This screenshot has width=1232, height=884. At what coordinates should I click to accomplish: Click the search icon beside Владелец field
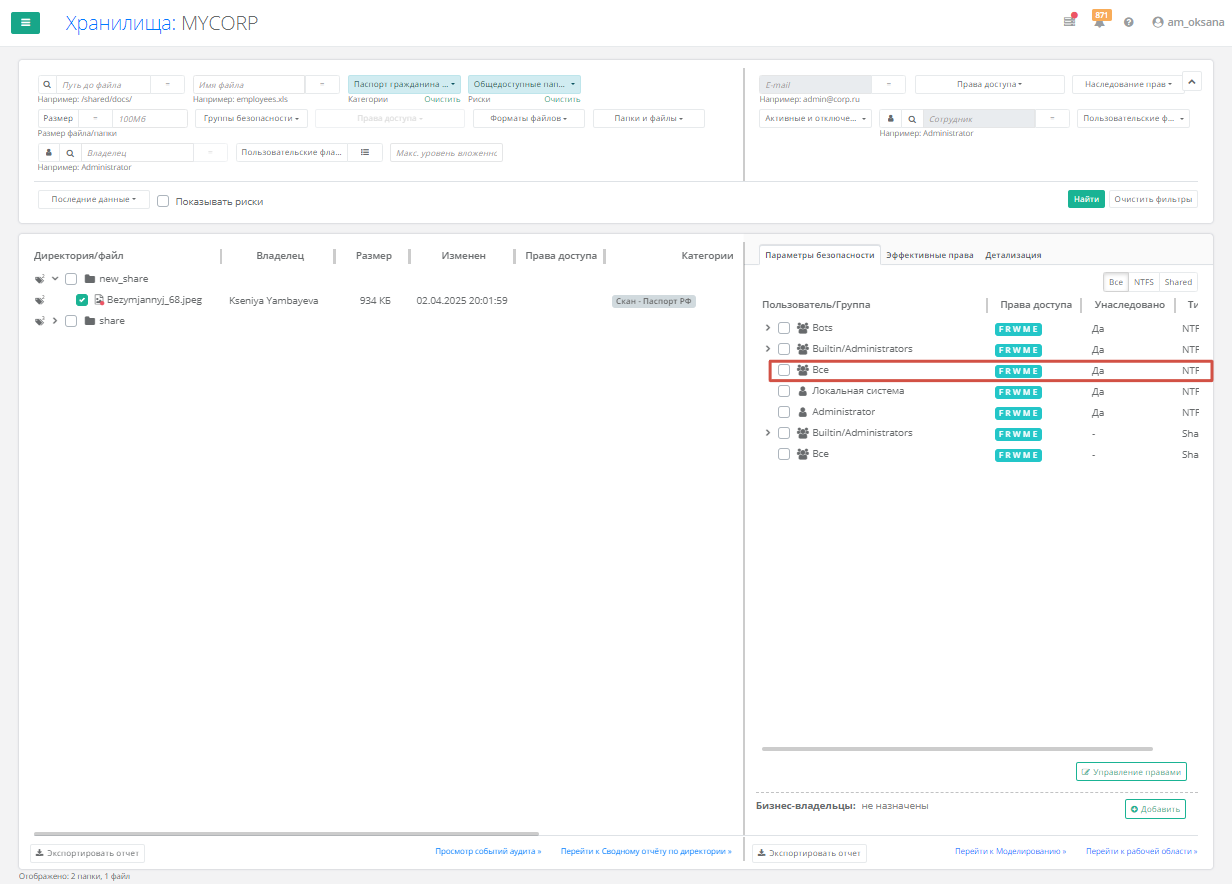(x=69, y=153)
